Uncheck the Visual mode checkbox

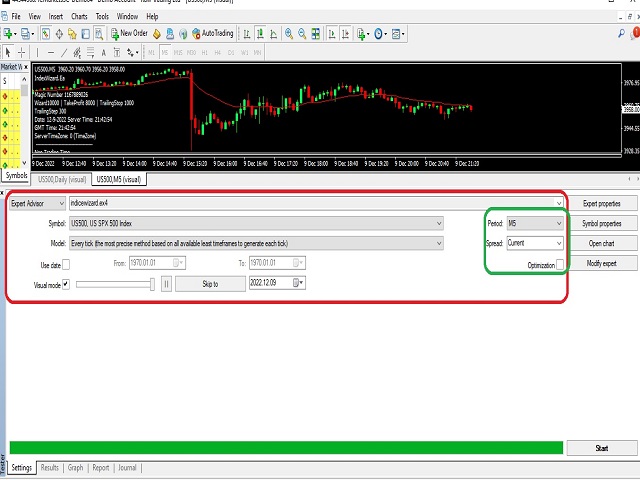click(x=66, y=284)
